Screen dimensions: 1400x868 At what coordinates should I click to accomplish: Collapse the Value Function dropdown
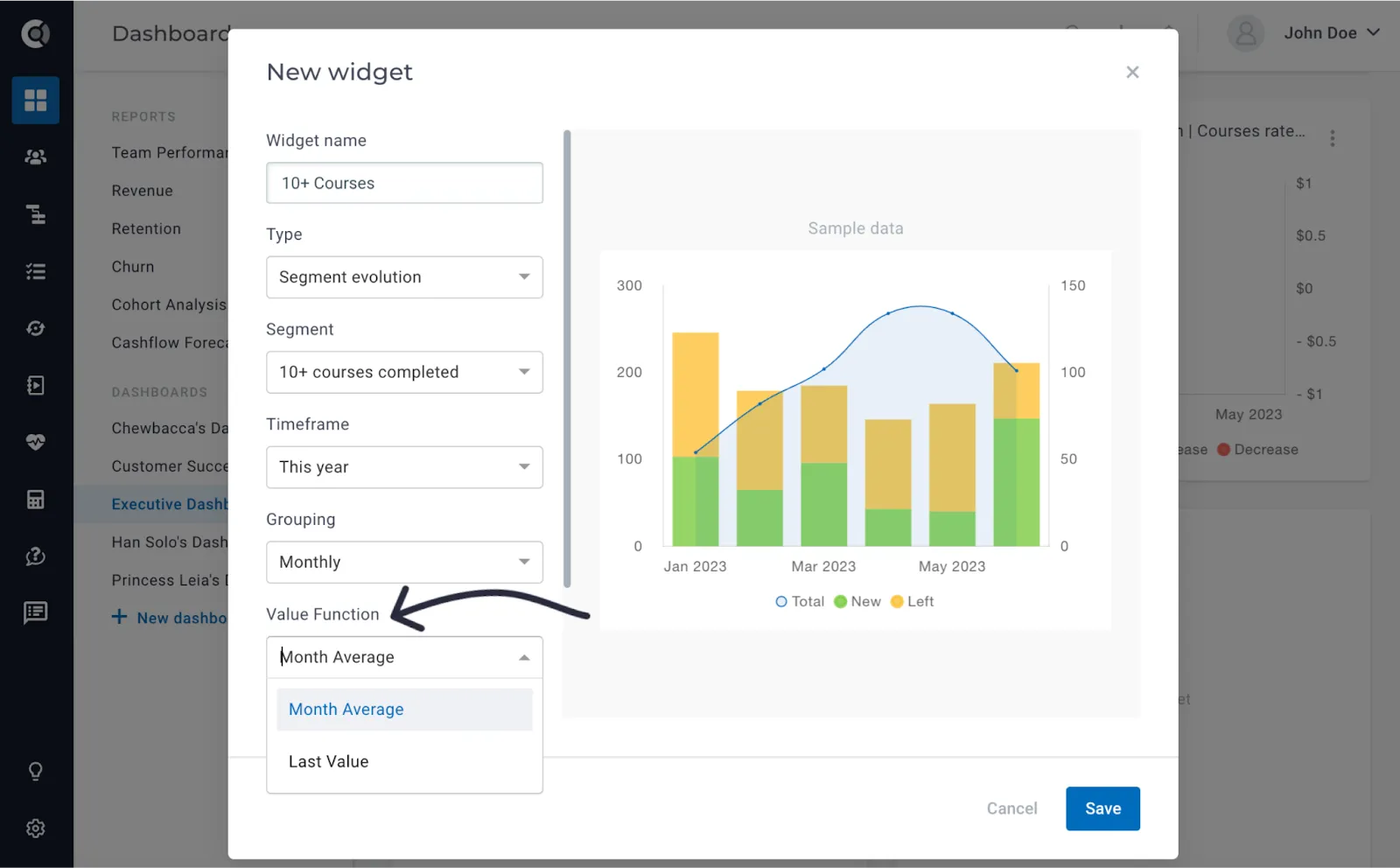404,657
